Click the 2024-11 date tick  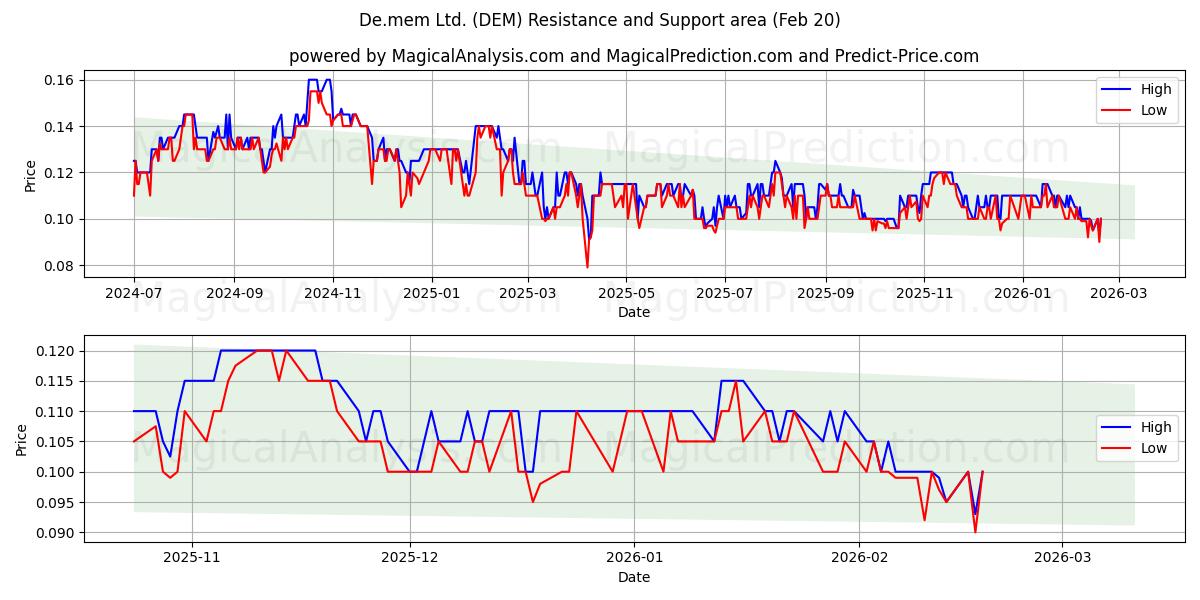click(x=332, y=294)
